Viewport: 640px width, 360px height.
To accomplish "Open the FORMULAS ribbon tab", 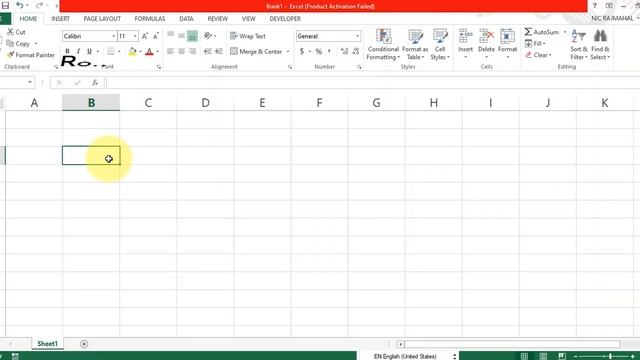I will tap(150, 19).
